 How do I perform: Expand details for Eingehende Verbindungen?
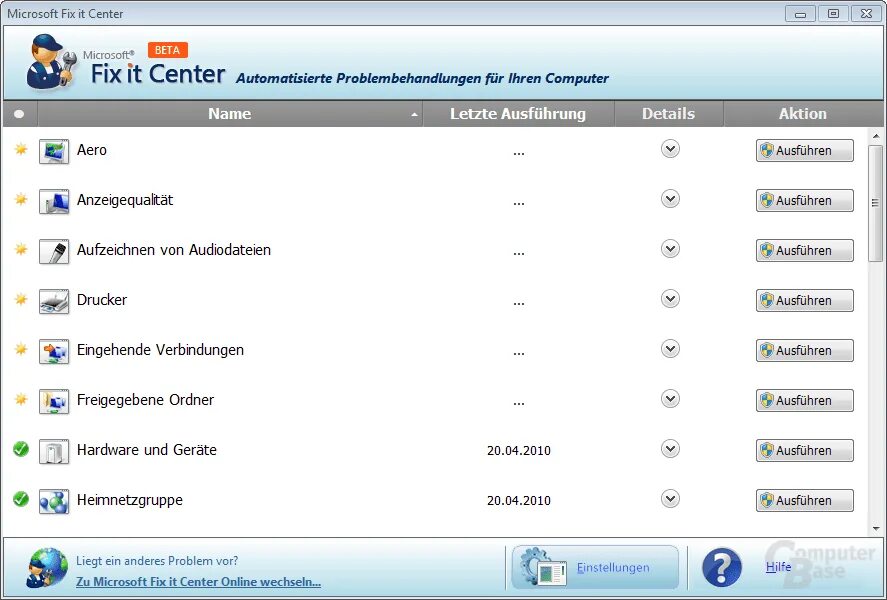click(670, 349)
